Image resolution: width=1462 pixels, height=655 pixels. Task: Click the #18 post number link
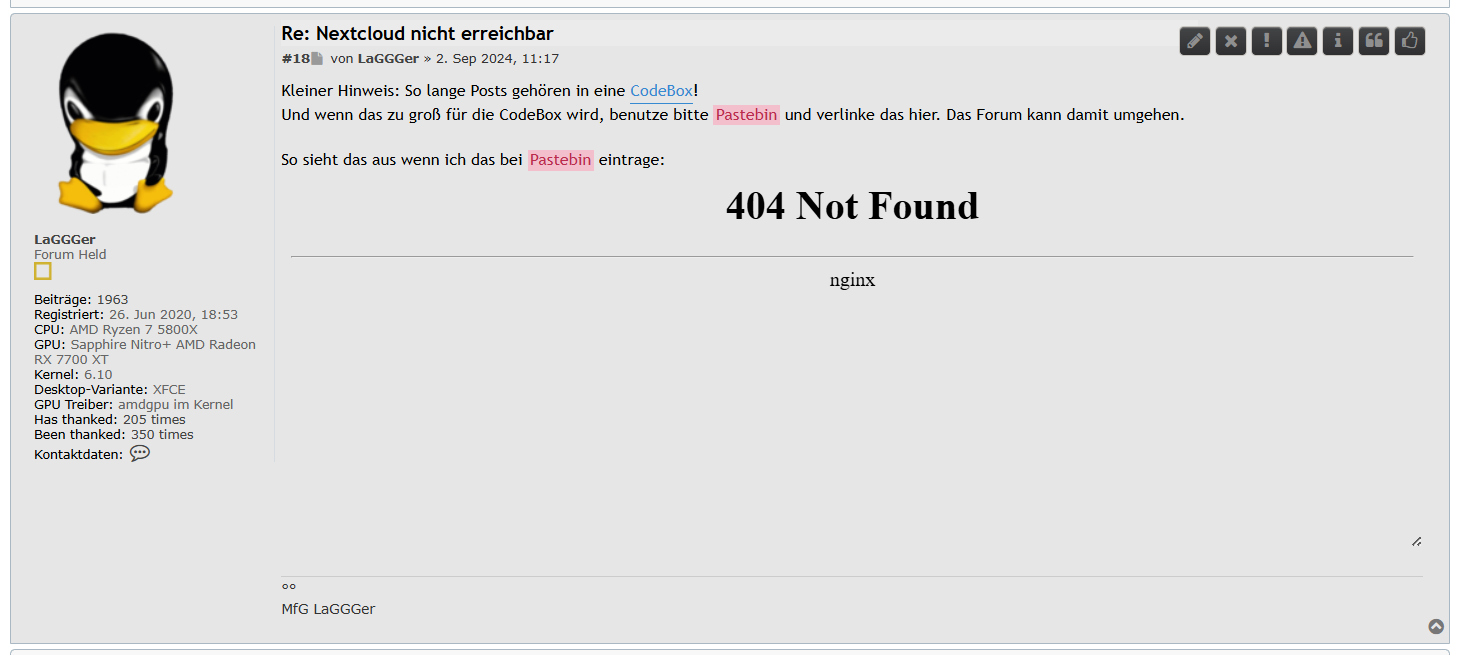click(295, 59)
